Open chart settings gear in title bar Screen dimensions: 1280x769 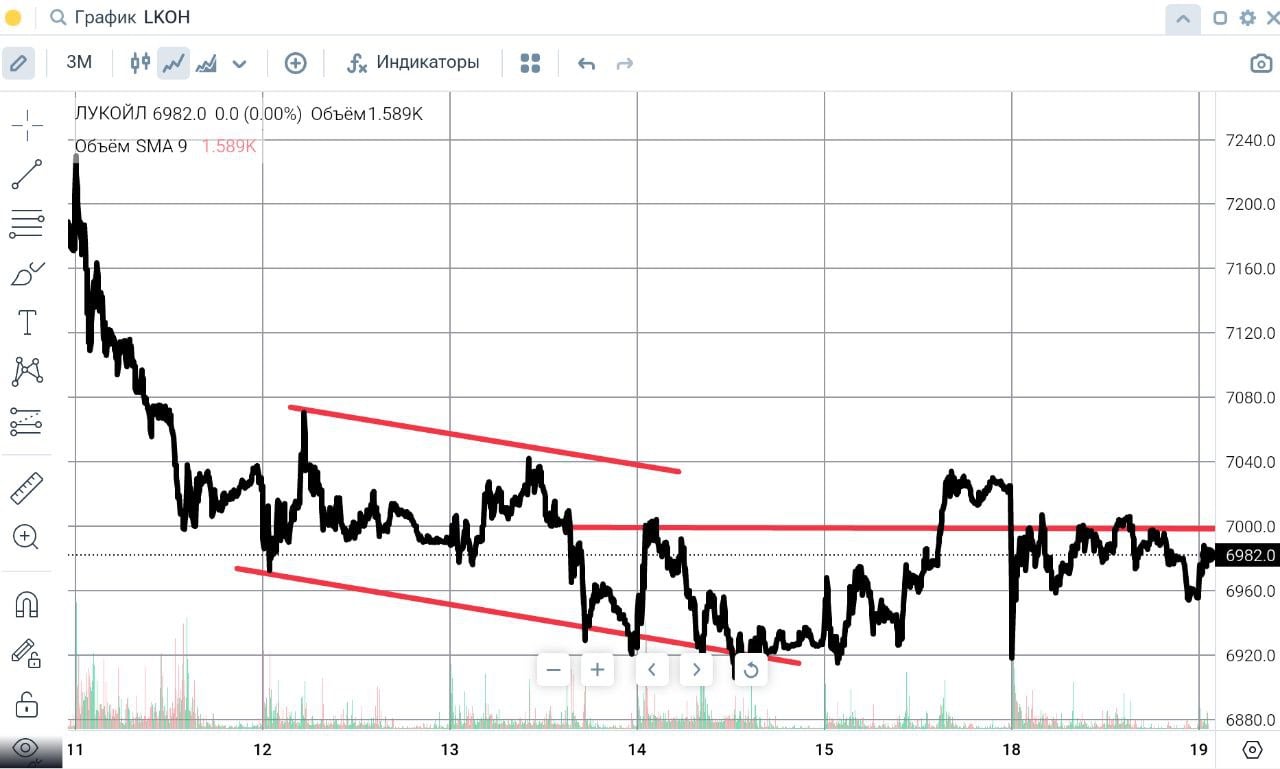tap(1247, 18)
